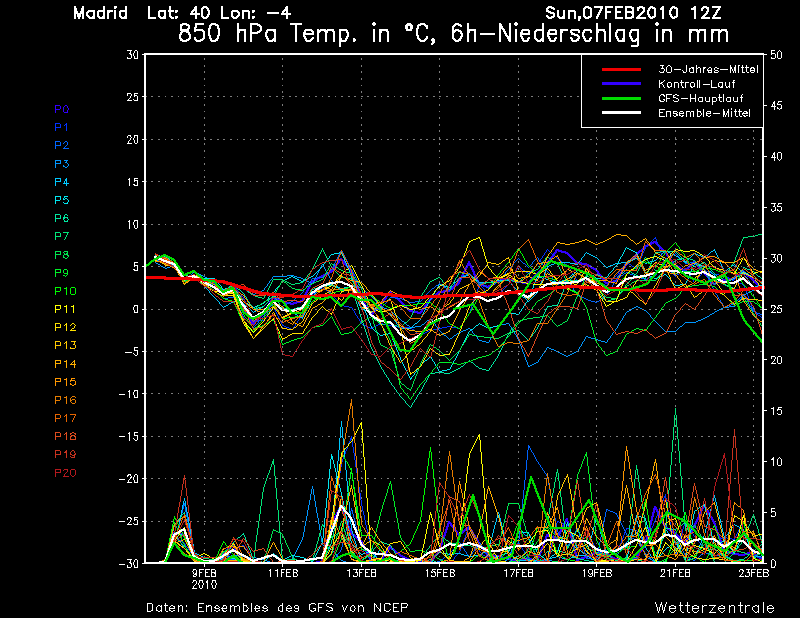800x618 pixels.
Task: Select the P10 ensemble member label
Action: click(x=64, y=291)
